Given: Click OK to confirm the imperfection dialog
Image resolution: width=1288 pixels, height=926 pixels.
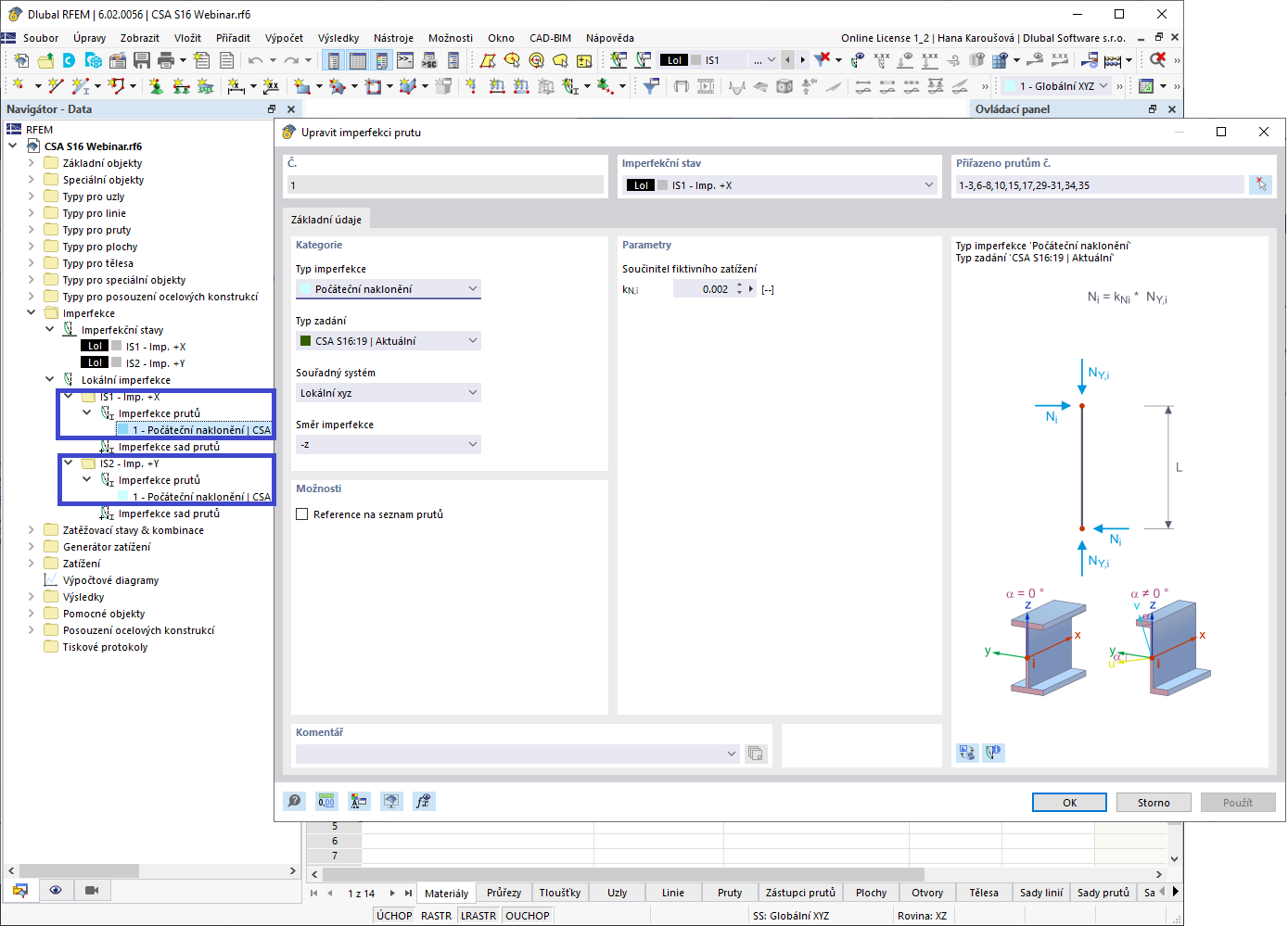Looking at the screenshot, I should [1069, 803].
